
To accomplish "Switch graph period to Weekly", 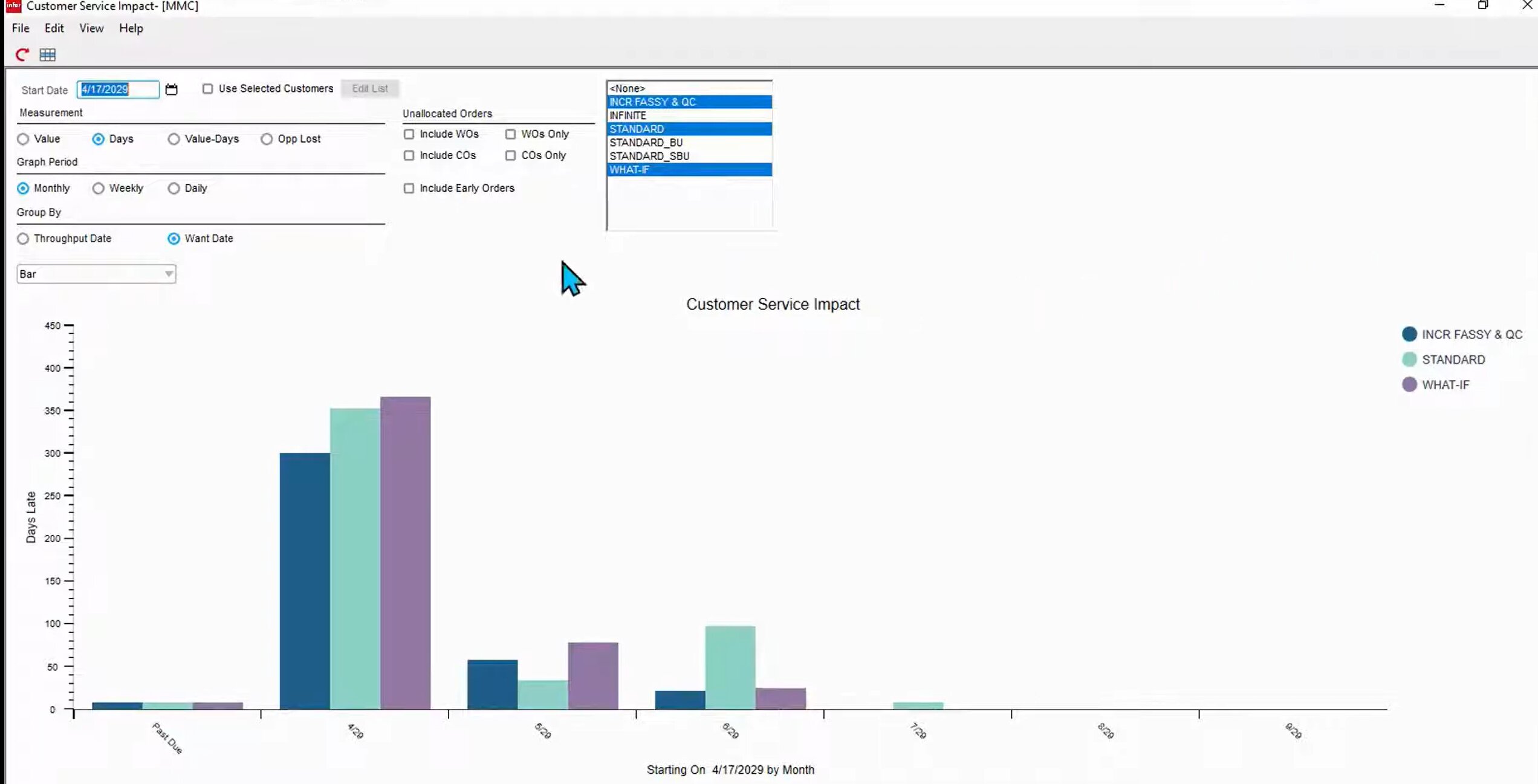I will (x=98, y=188).
